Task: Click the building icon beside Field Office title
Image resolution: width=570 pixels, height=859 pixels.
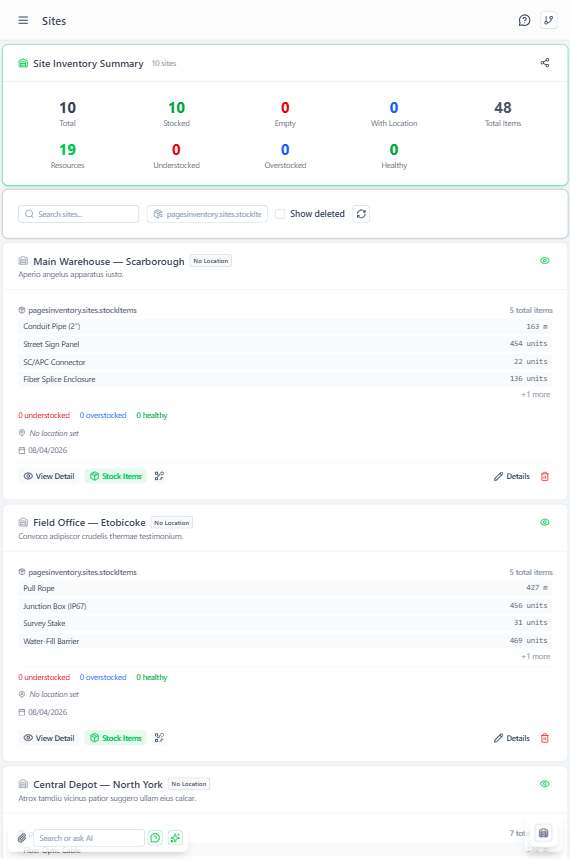Action: 23,523
